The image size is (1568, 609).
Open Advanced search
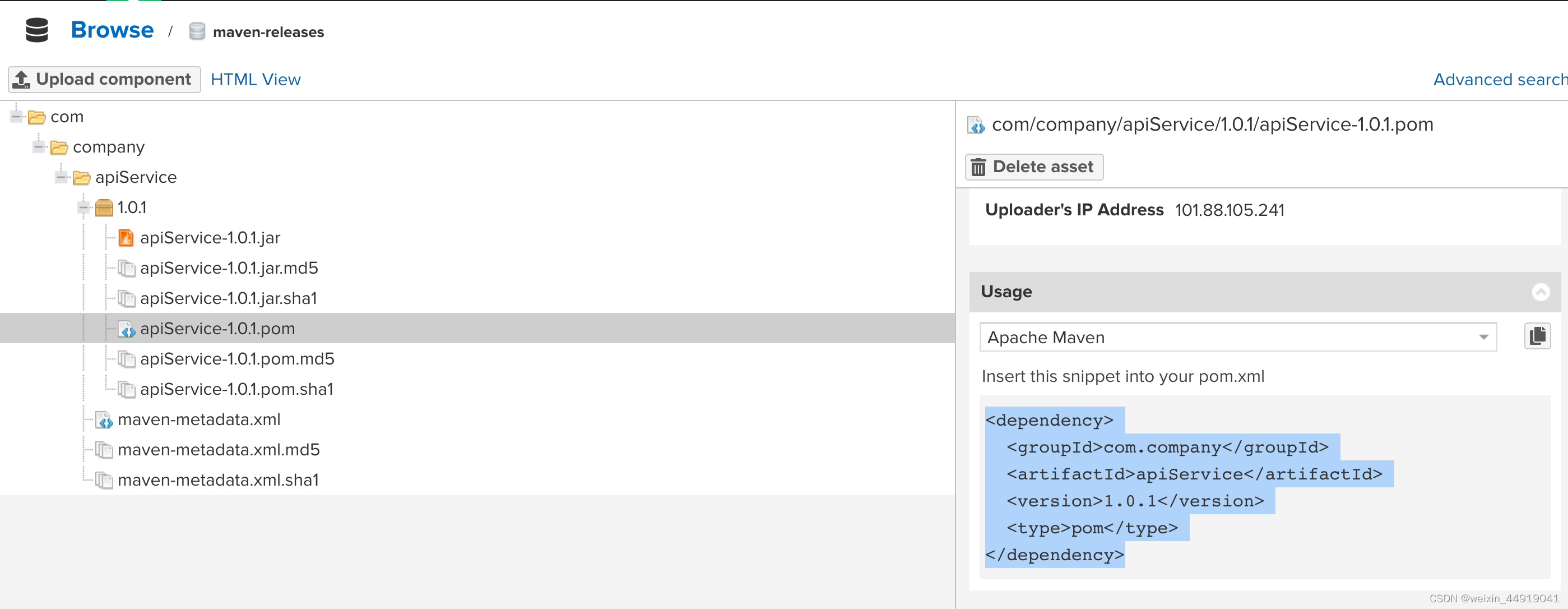click(1499, 80)
